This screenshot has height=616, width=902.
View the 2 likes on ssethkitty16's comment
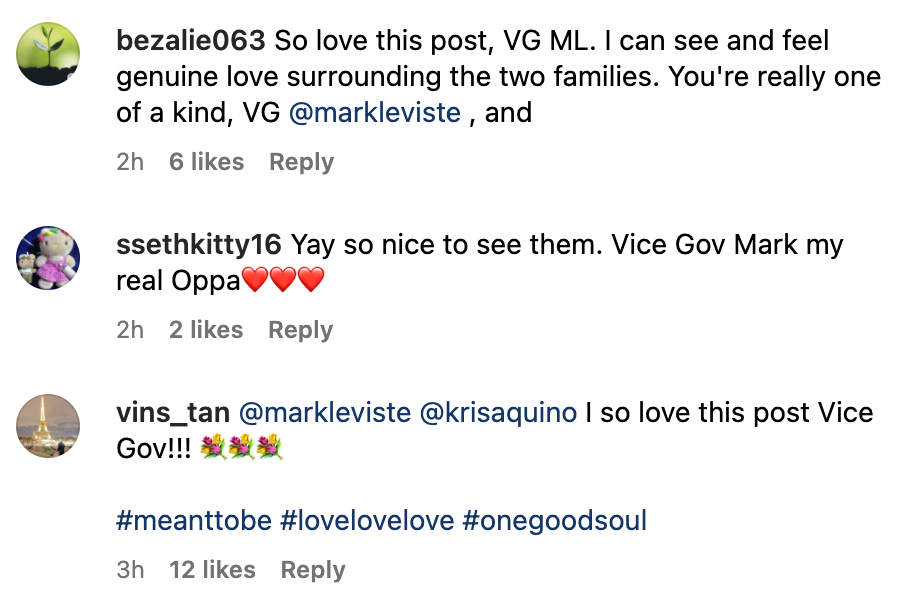click(206, 329)
